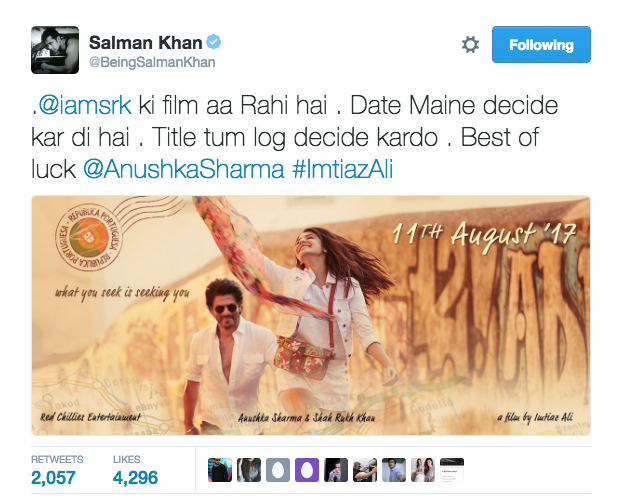Open the @iamsrk mention link

(x=85, y=105)
